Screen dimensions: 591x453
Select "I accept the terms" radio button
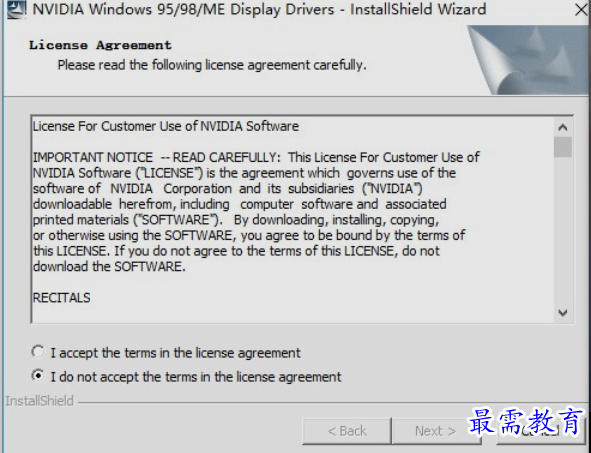[x=38, y=352]
